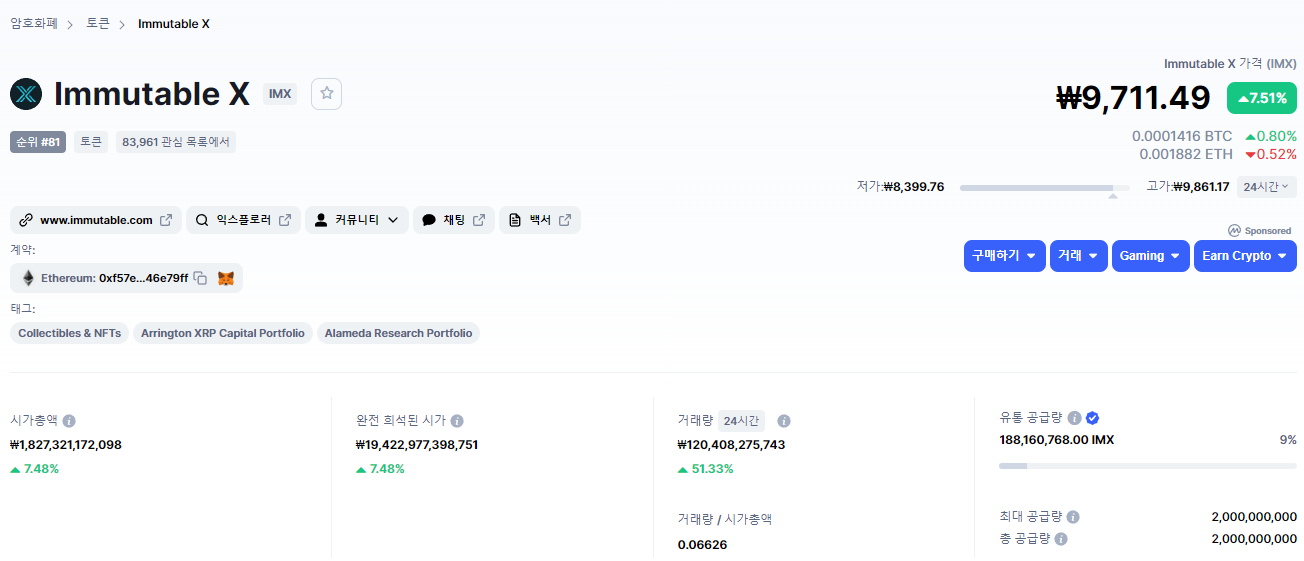Click the info icon beside 시가총액
The height and width of the screenshot is (561, 1304).
point(69,421)
